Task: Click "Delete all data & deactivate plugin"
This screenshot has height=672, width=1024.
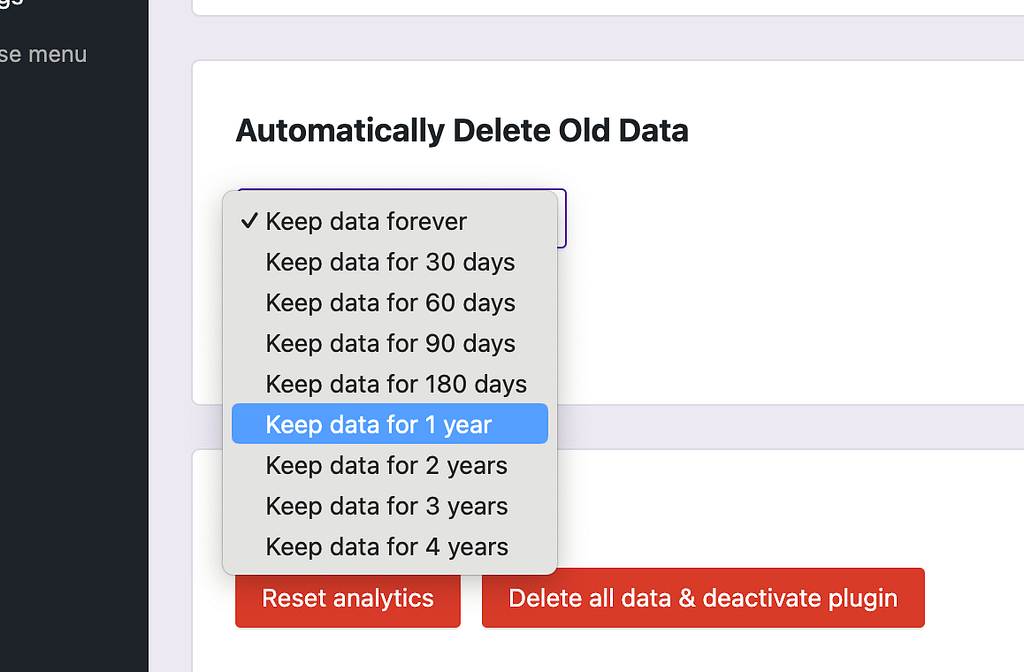Action: pos(702,597)
